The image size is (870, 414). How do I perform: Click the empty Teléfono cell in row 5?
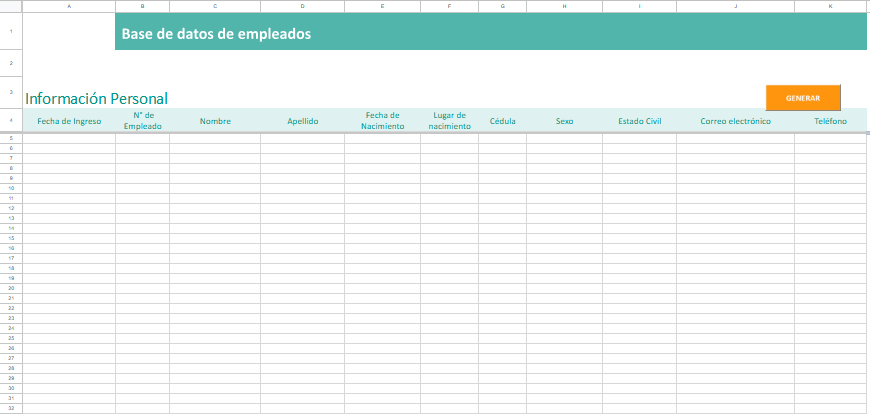pyautogui.click(x=831, y=138)
